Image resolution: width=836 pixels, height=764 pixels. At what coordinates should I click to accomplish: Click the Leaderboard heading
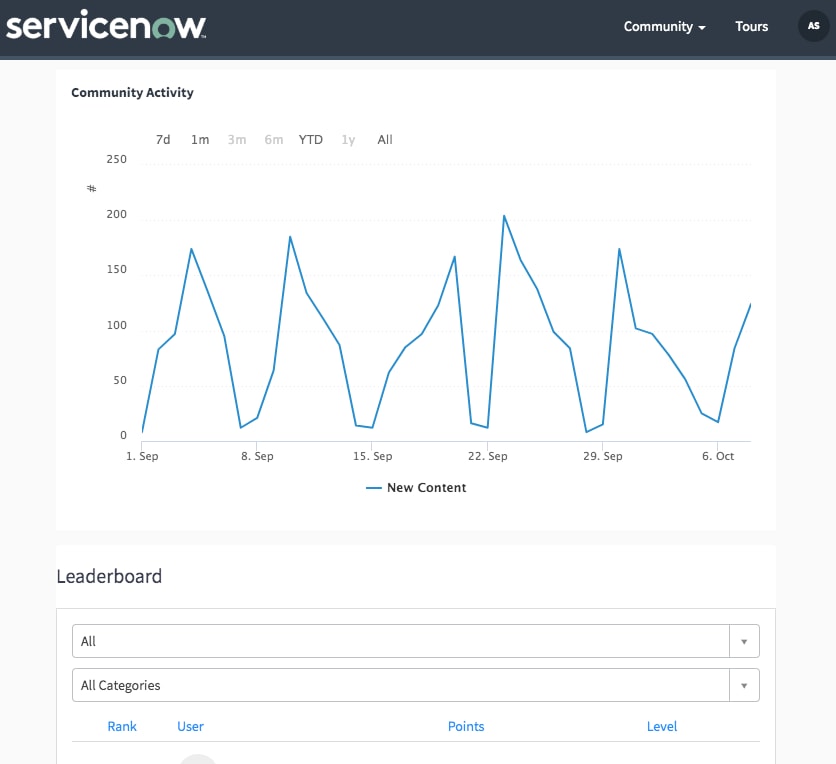point(109,576)
